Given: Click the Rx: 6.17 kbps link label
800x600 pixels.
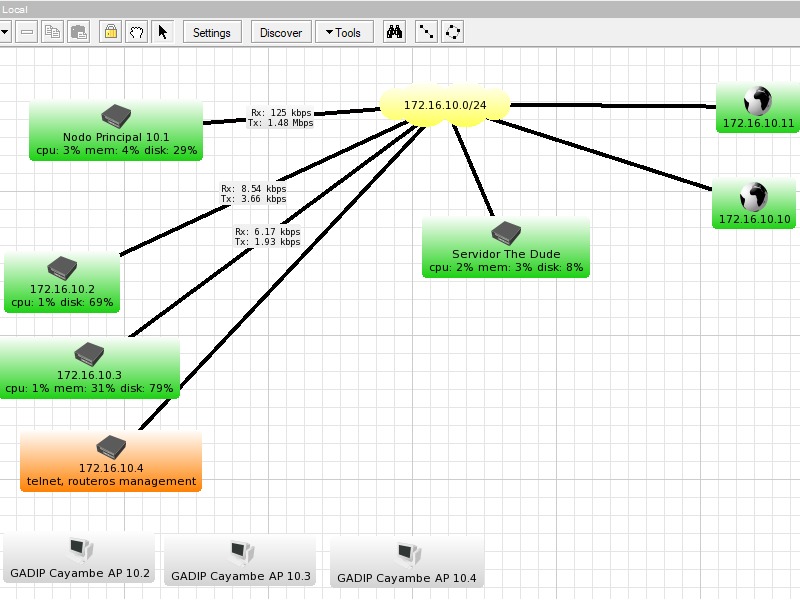Looking at the screenshot, I should point(267,237).
